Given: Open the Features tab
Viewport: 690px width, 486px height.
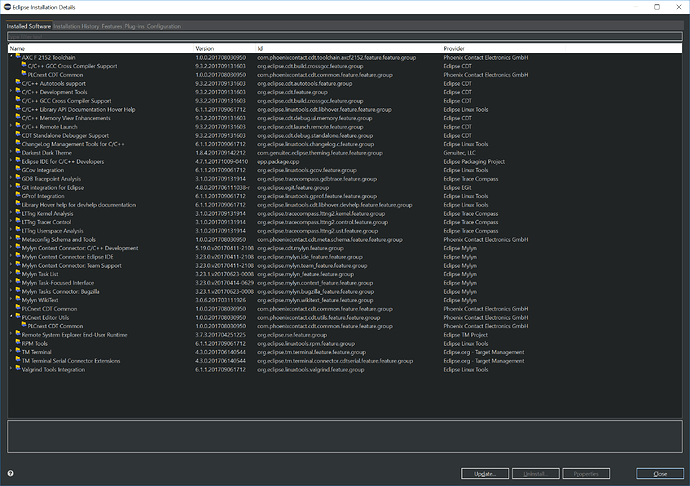Looking at the screenshot, I should click(112, 26).
